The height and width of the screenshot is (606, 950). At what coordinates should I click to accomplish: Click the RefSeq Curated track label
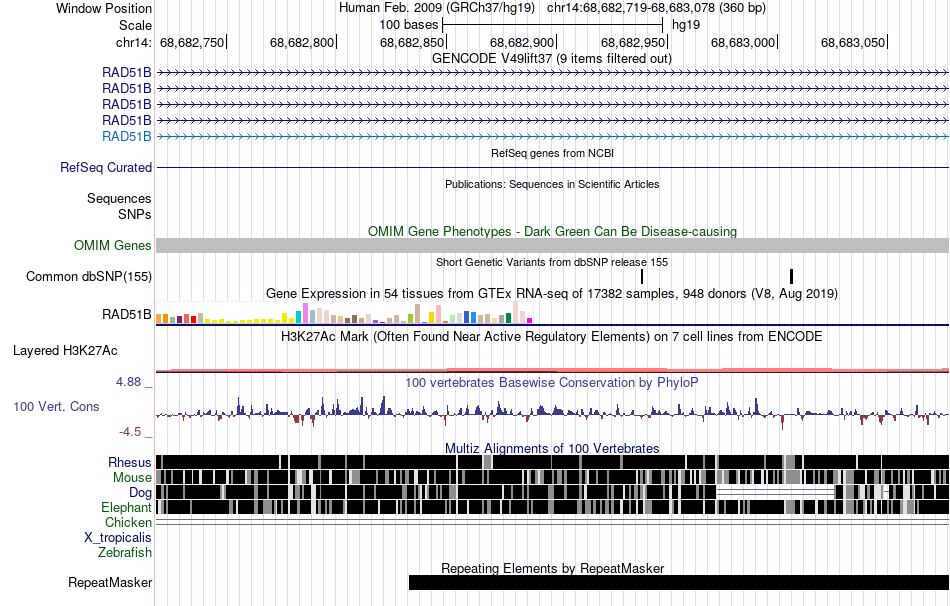[106, 167]
